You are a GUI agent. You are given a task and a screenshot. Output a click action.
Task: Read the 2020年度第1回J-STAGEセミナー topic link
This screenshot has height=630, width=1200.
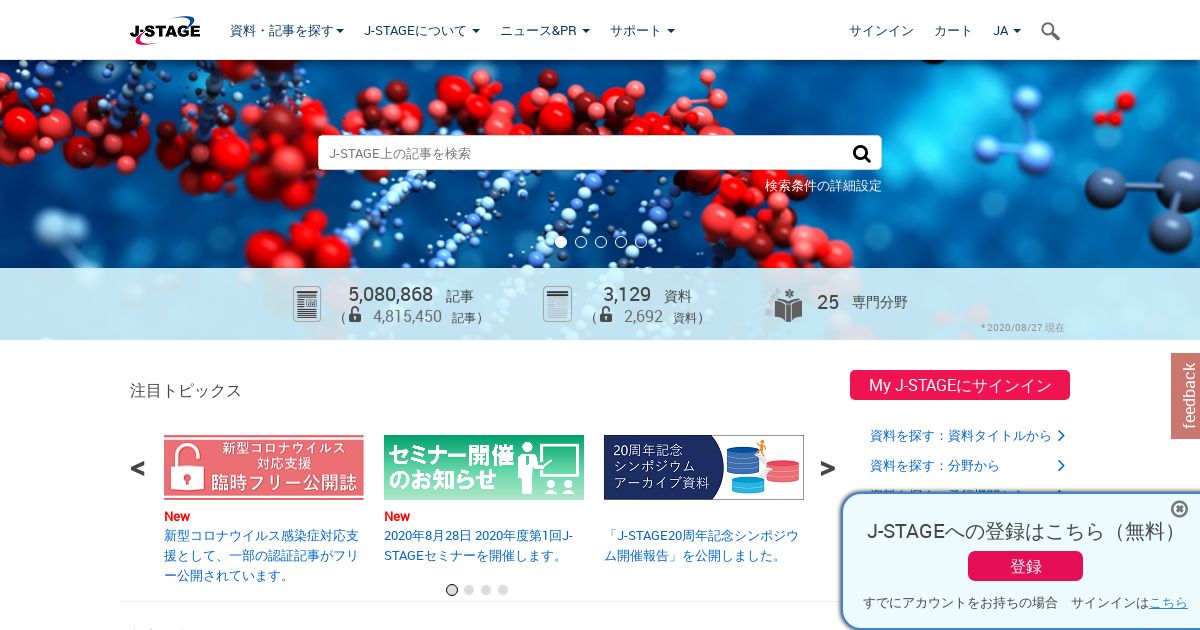(x=479, y=546)
